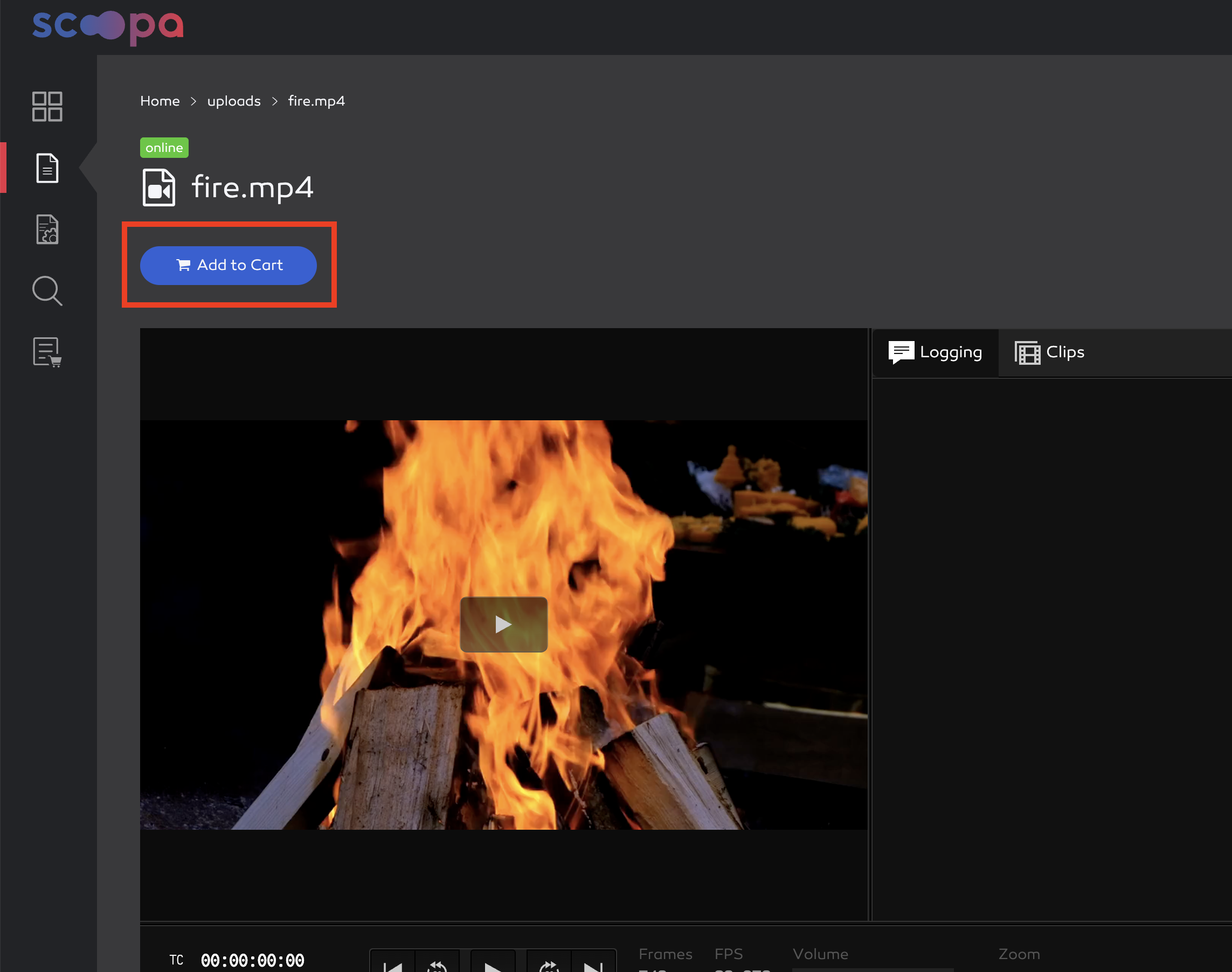Click the green online status badge
The height and width of the screenshot is (972, 1232).
[164, 148]
